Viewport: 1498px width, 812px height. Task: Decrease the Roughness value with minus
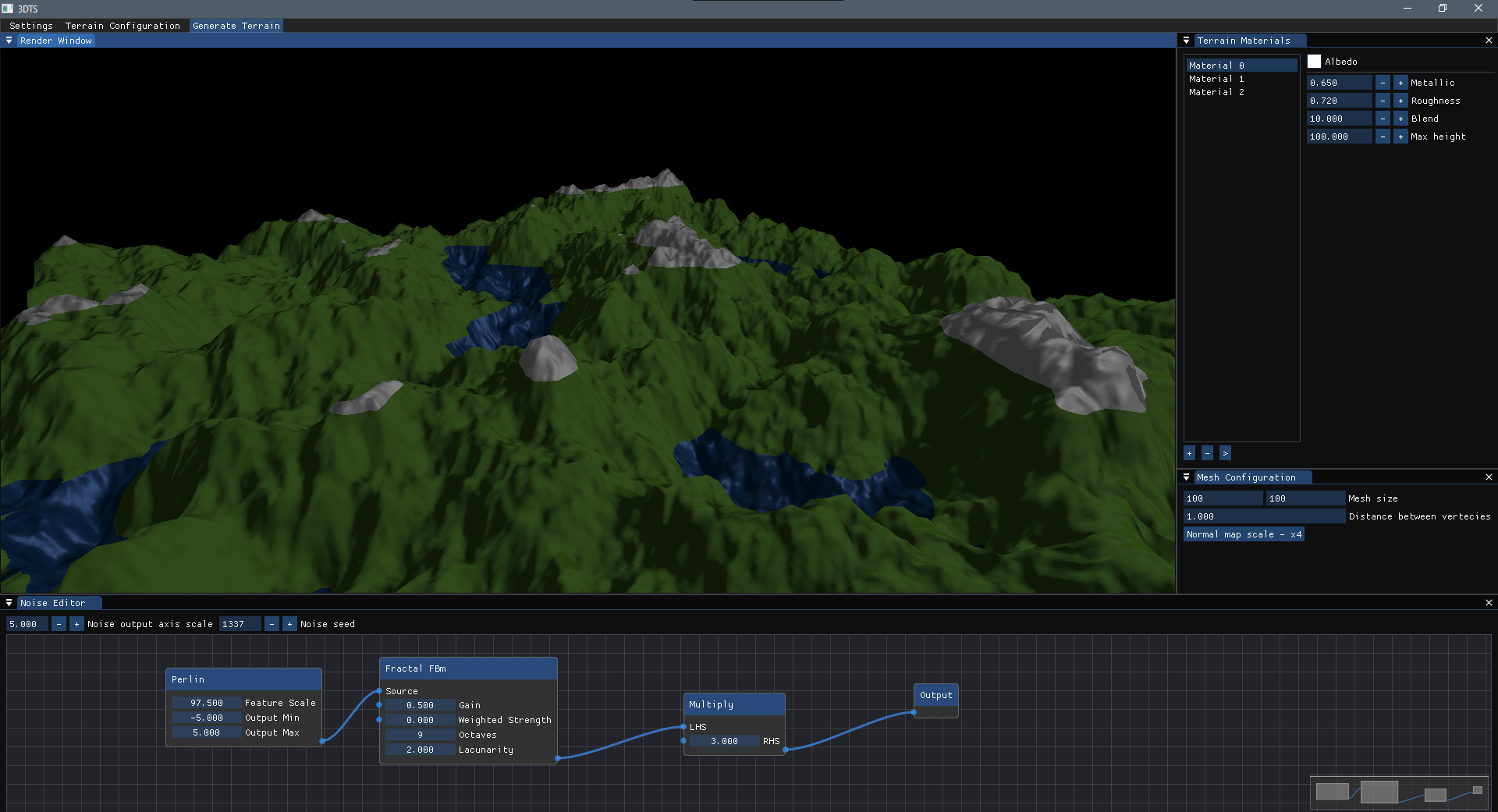pyautogui.click(x=1383, y=101)
